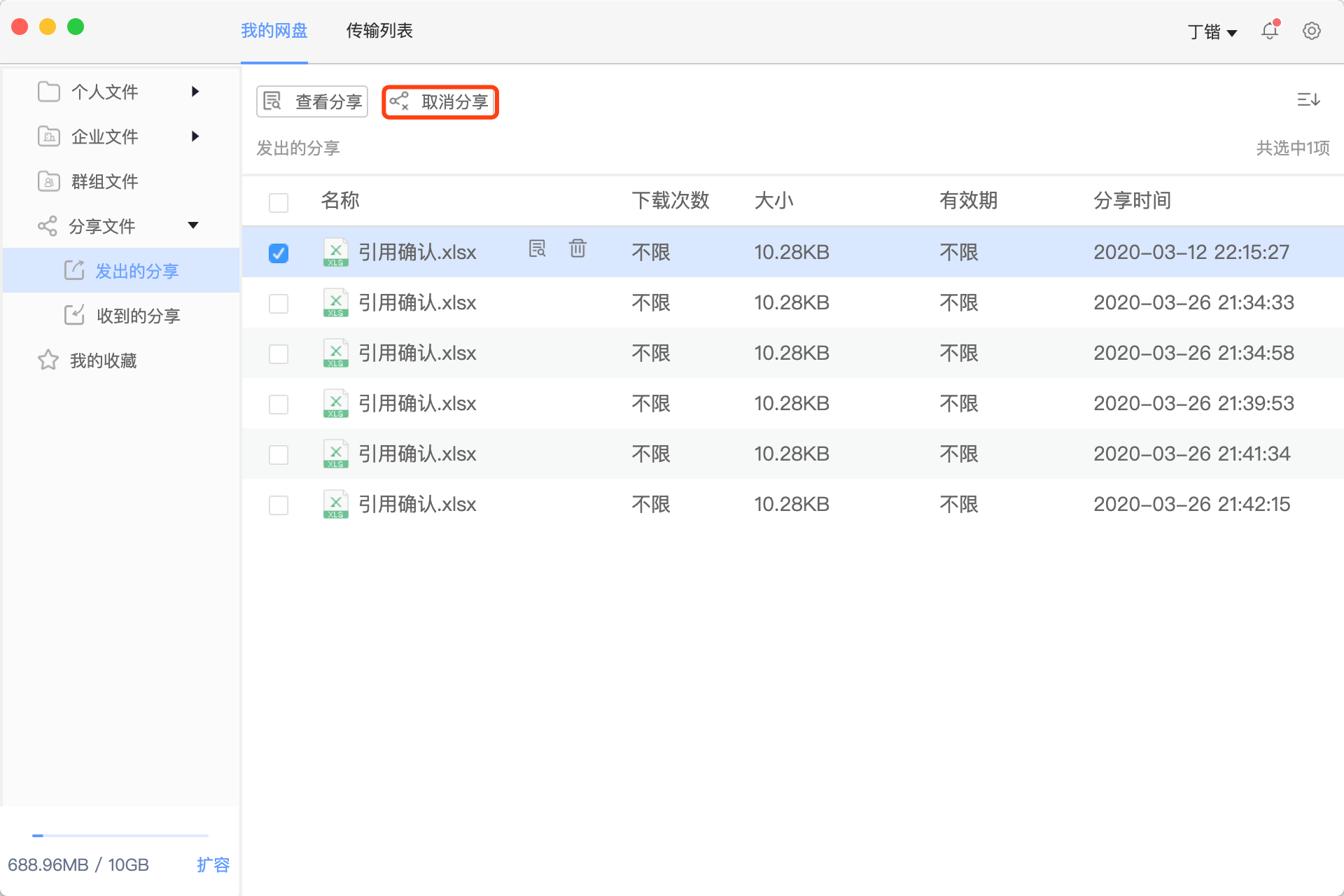The width and height of the screenshot is (1344, 896).
Task: Click xlsx file icon shared 21:34:33
Action: tap(335, 302)
